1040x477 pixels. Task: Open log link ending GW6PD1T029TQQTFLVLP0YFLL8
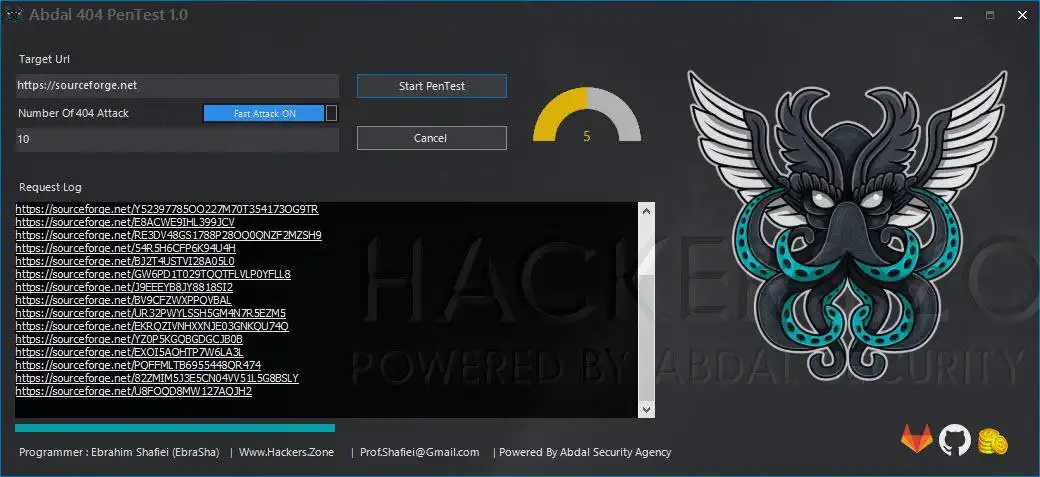click(x=153, y=274)
